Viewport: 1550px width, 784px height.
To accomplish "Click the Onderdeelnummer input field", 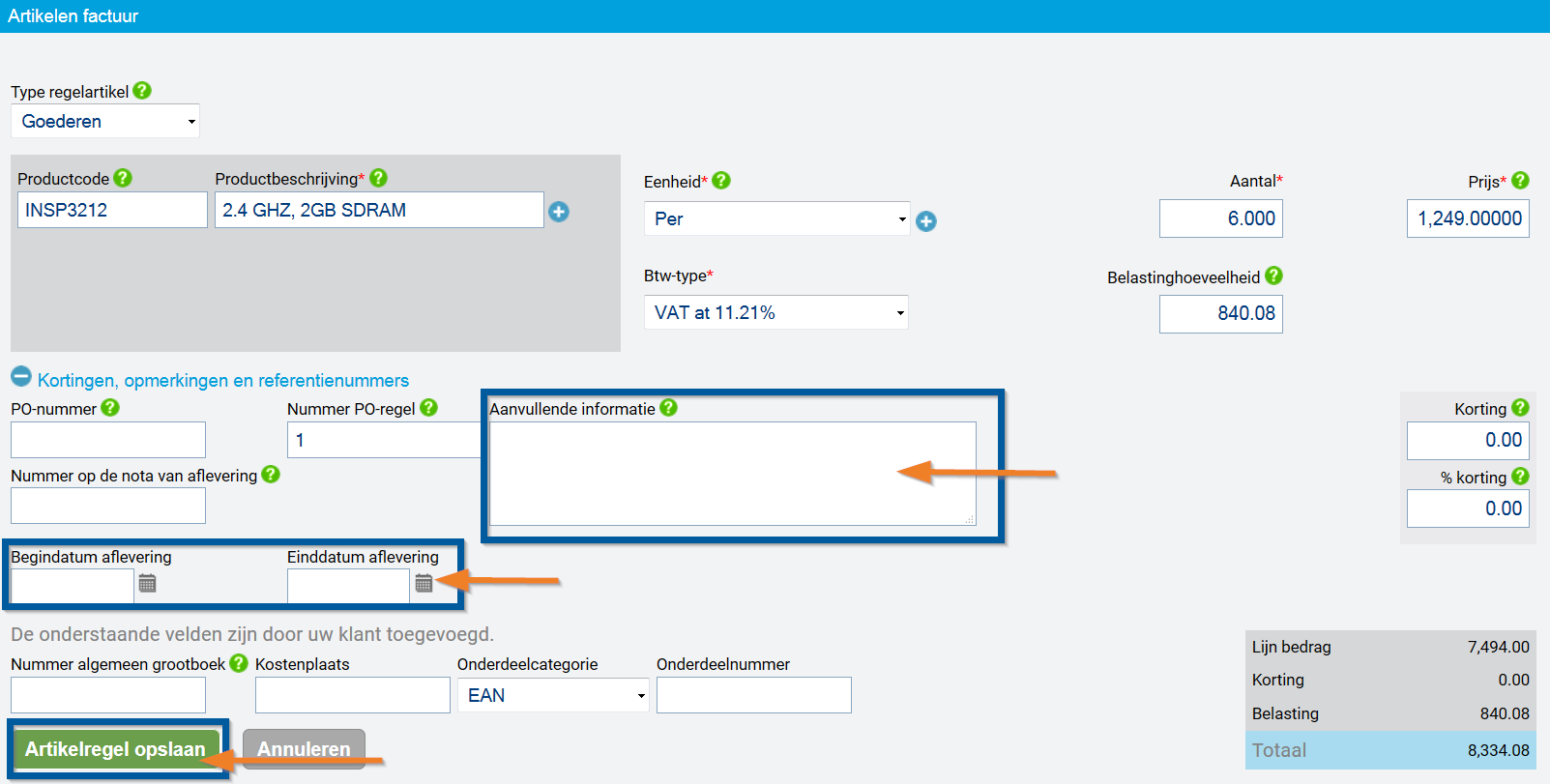I will pyautogui.click(x=754, y=695).
